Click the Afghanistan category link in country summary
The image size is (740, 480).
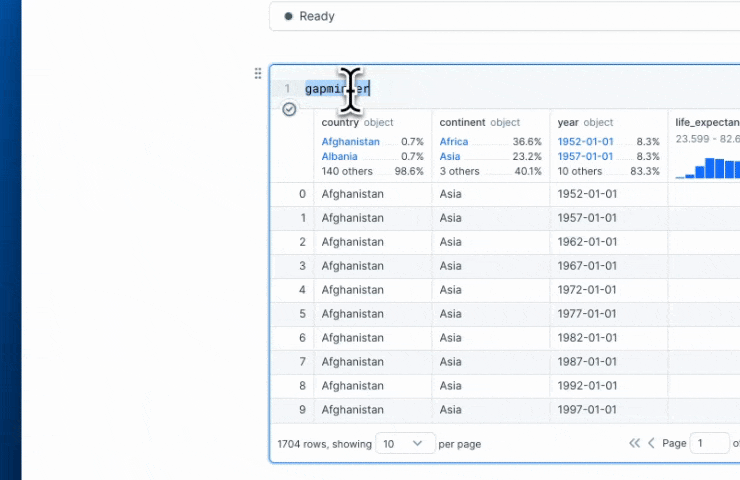coord(350,142)
